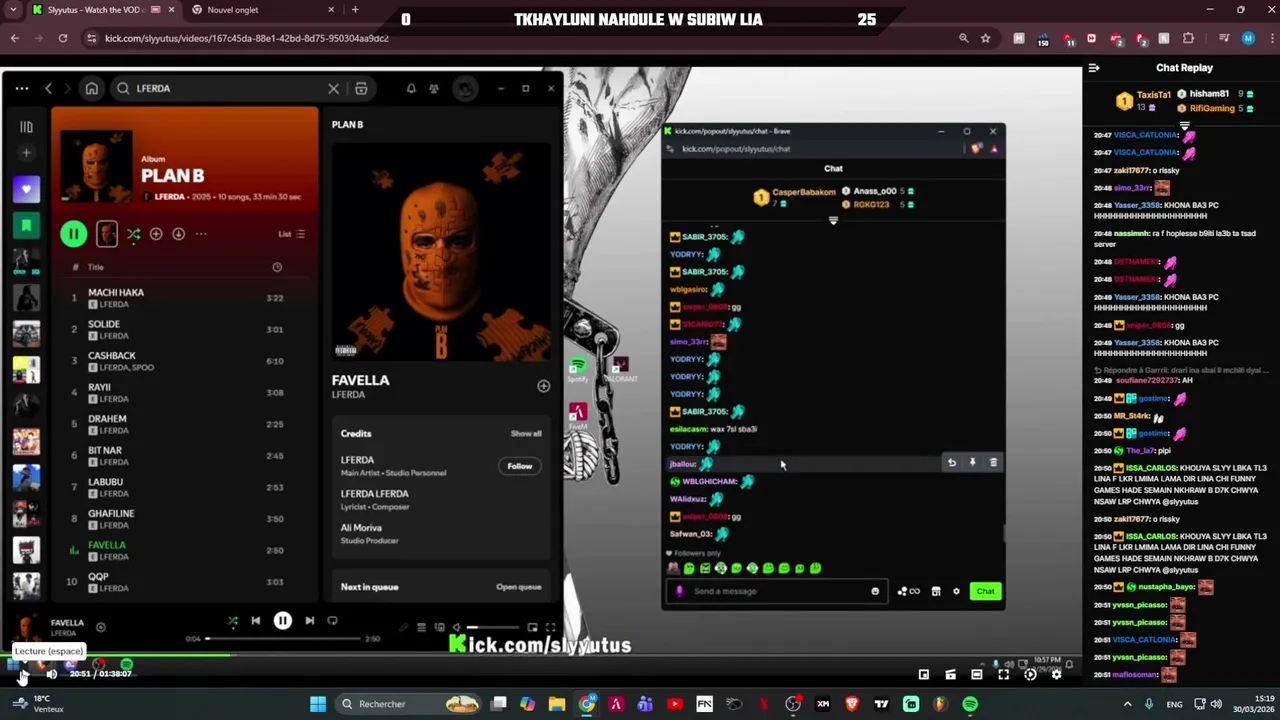Open Kick video player settings gear

click(1056, 674)
